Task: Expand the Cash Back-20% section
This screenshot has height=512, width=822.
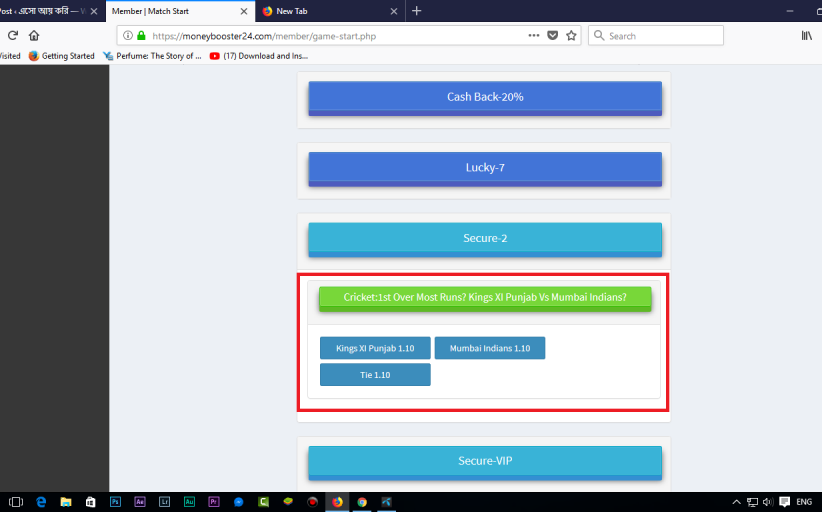Action: [485, 97]
